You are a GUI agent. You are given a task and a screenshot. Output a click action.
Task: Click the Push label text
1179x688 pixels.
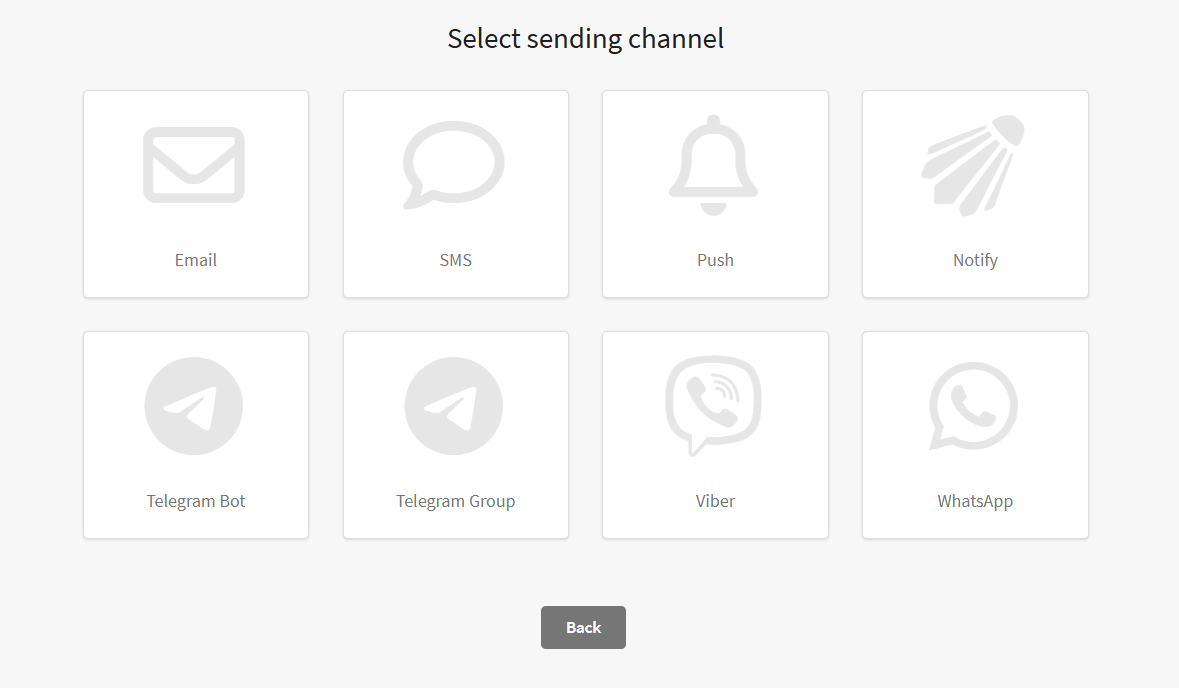pos(715,260)
